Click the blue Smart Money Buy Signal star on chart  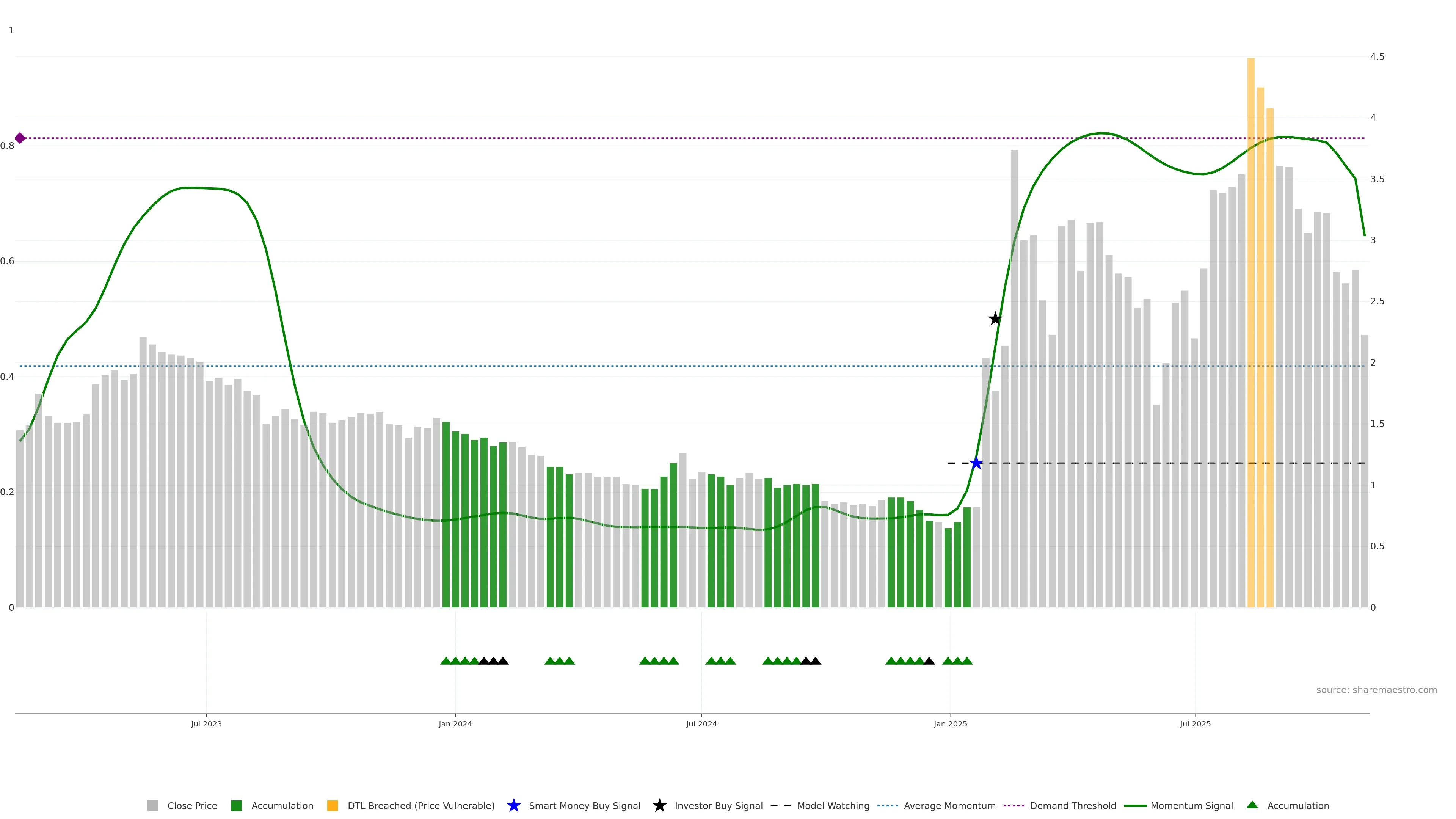click(x=976, y=463)
